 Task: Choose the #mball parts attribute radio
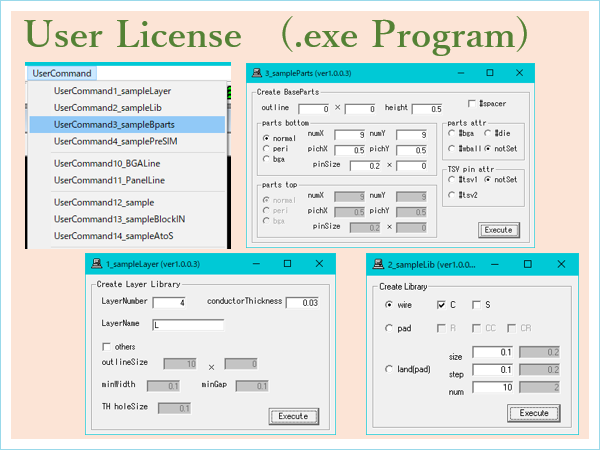452,147
